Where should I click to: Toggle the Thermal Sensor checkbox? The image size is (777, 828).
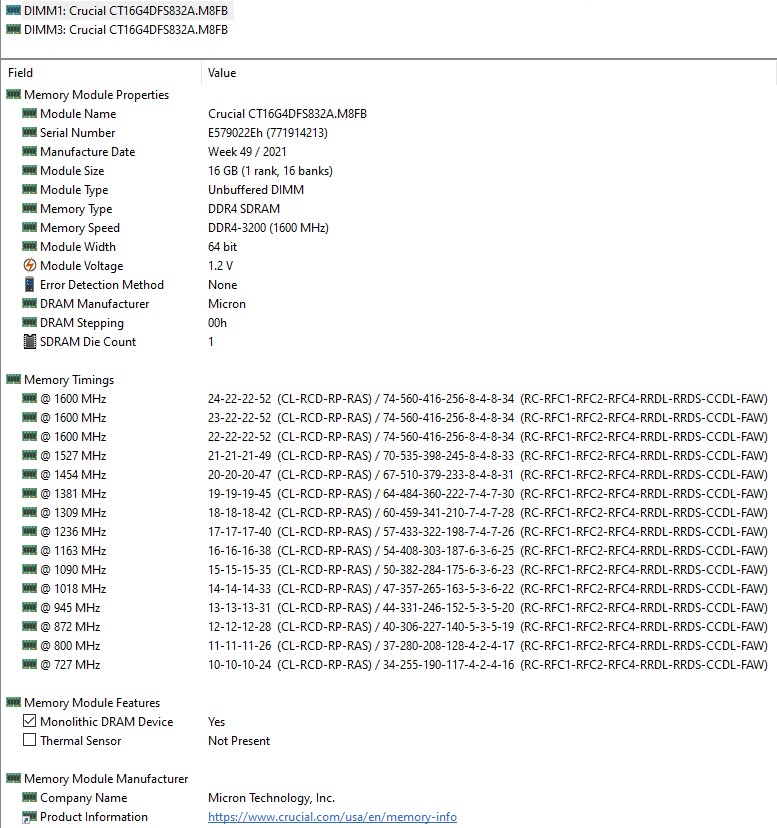[30, 740]
